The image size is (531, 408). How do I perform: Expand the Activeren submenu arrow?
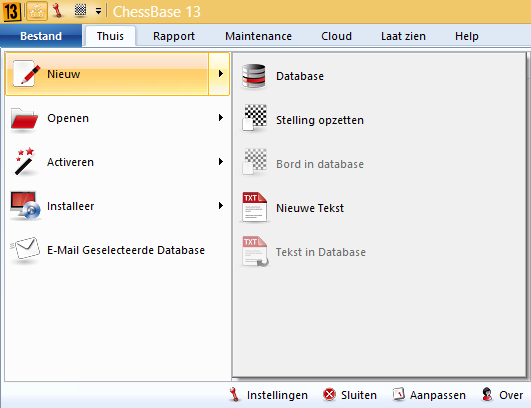(x=221, y=162)
